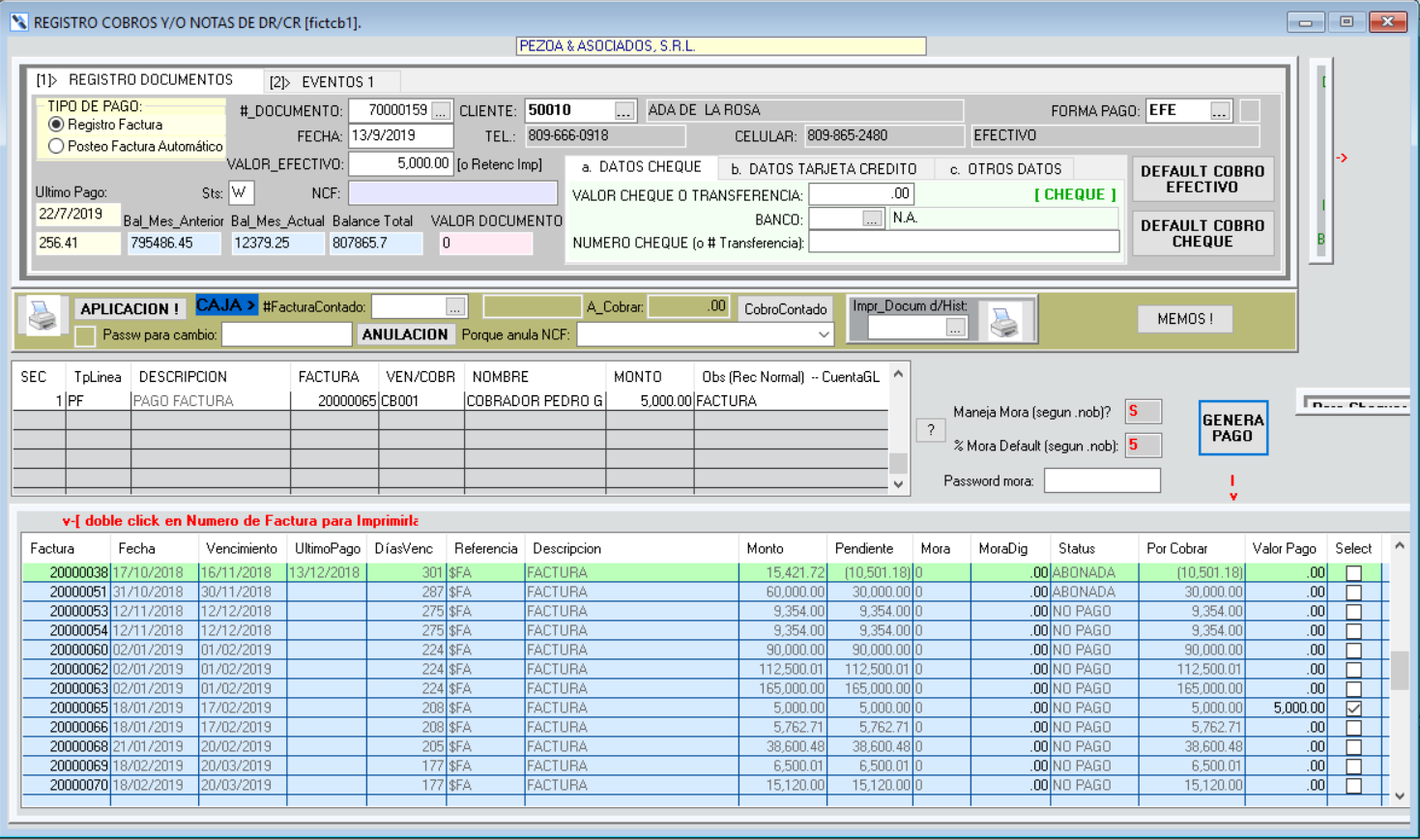The width and height of the screenshot is (1420, 840).
Task: Click the A_Cobrar amount field
Action: (x=688, y=306)
